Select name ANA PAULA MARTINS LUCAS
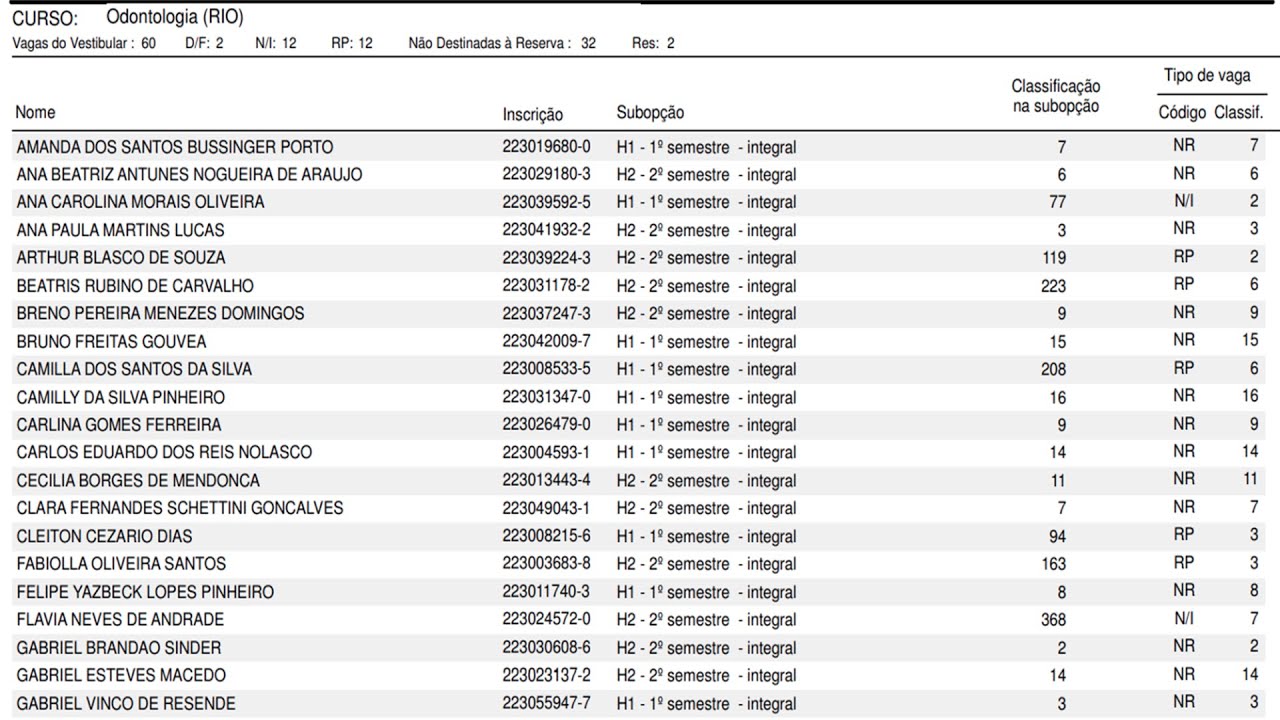 (120, 230)
